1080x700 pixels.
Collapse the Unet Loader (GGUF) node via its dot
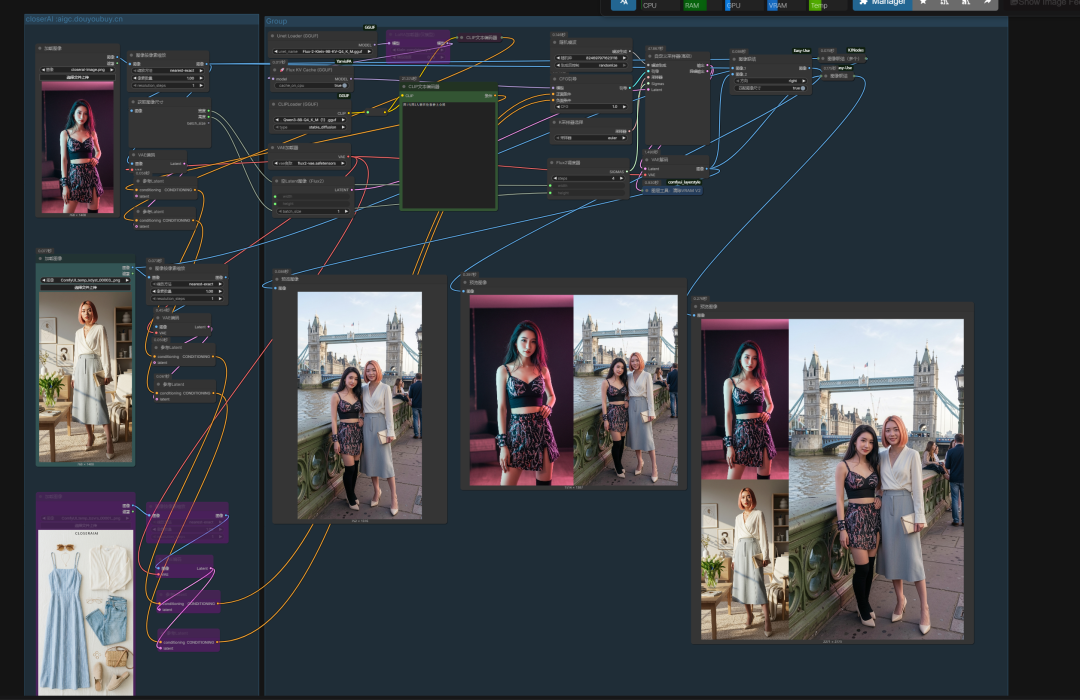(x=273, y=36)
